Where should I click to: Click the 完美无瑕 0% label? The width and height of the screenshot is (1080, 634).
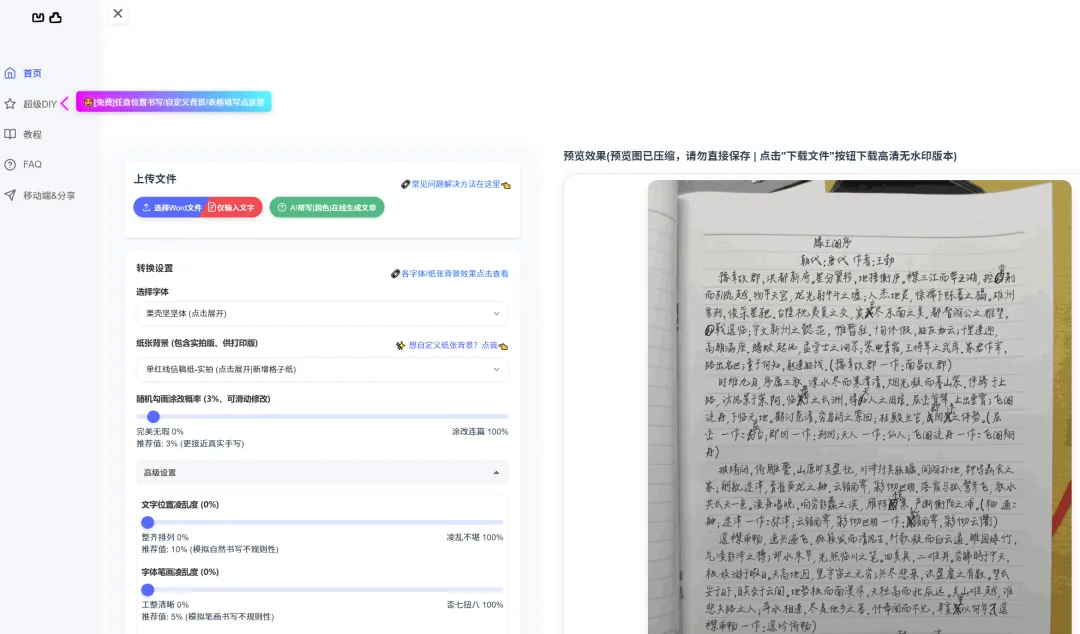click(x=160, y=431)
